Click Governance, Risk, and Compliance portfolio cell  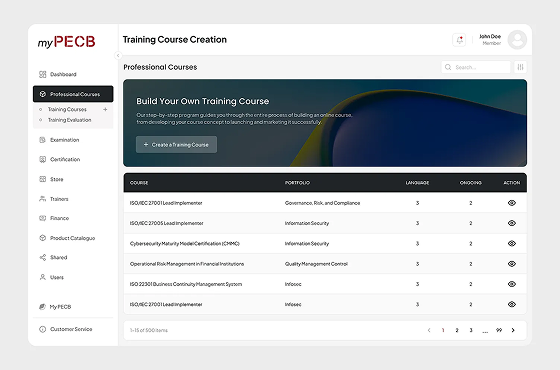click(322, 203)
